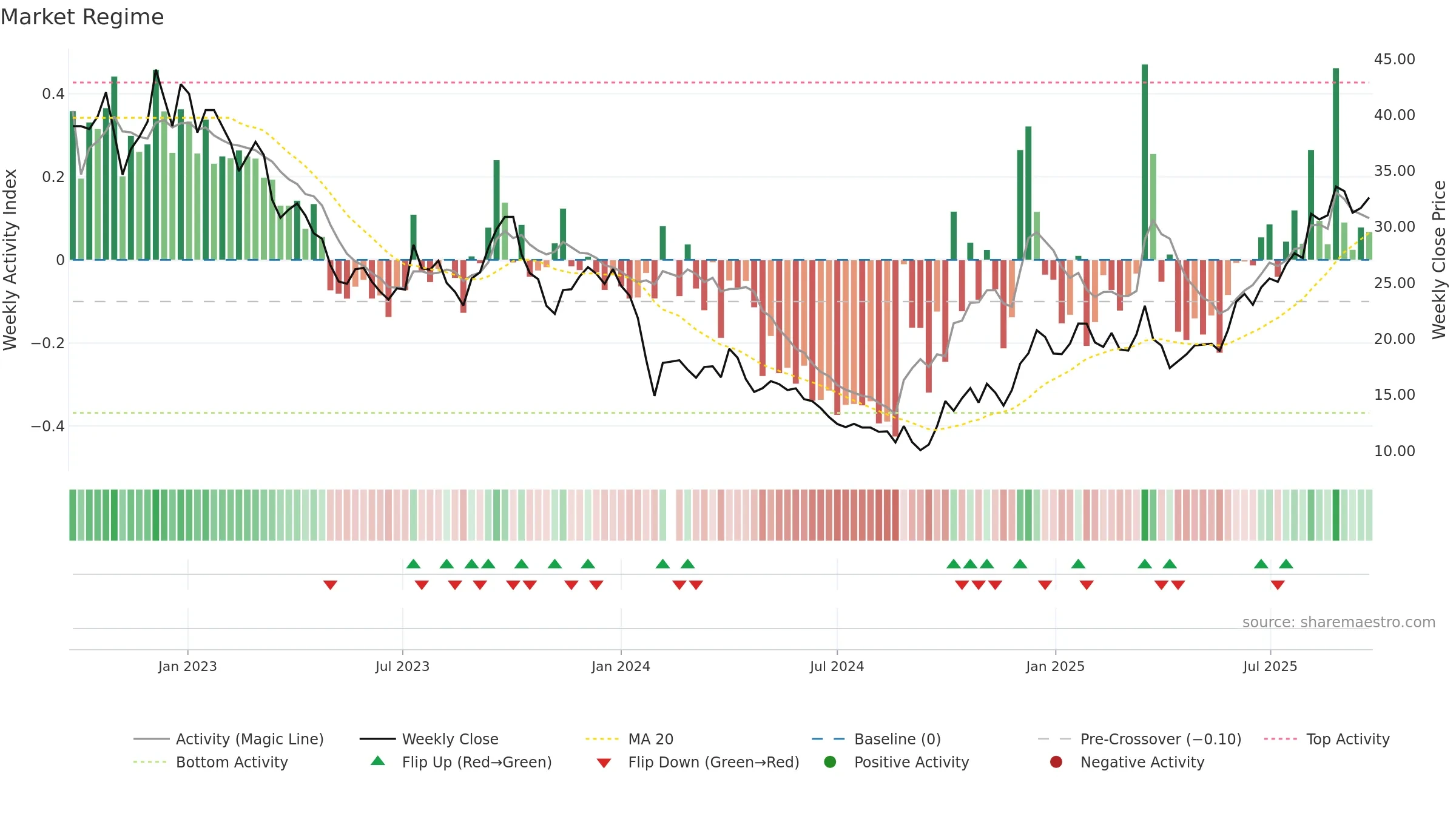Click the −0.4 activity axis tick
Screen dimensions: 1456x819
(x=48, y=426)
